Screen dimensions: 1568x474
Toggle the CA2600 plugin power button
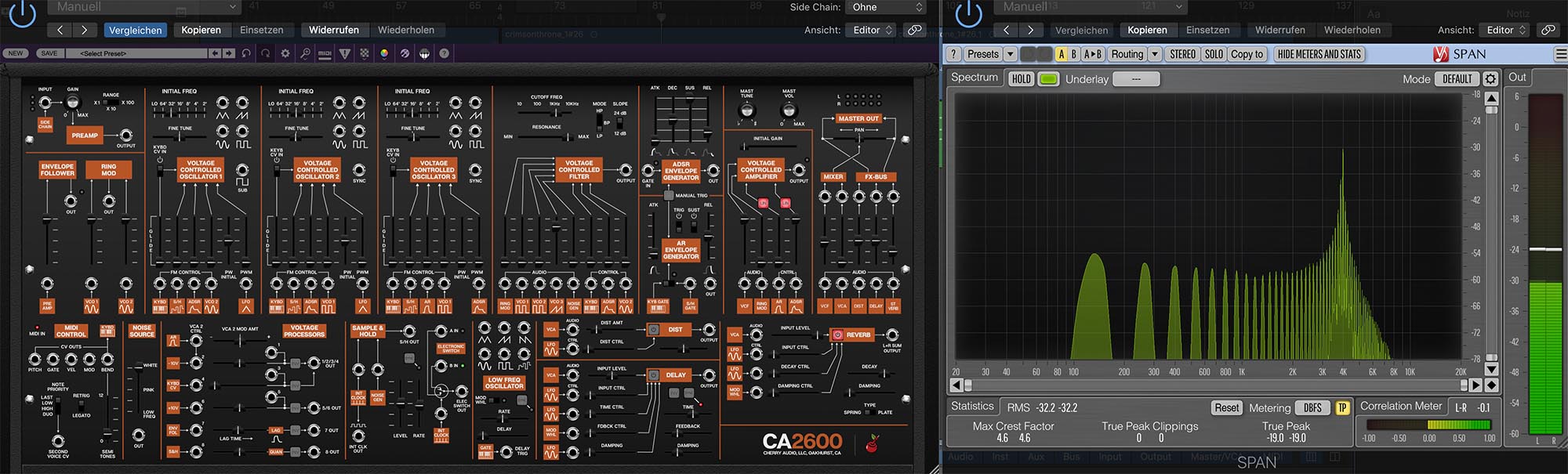tap(22, 14)
